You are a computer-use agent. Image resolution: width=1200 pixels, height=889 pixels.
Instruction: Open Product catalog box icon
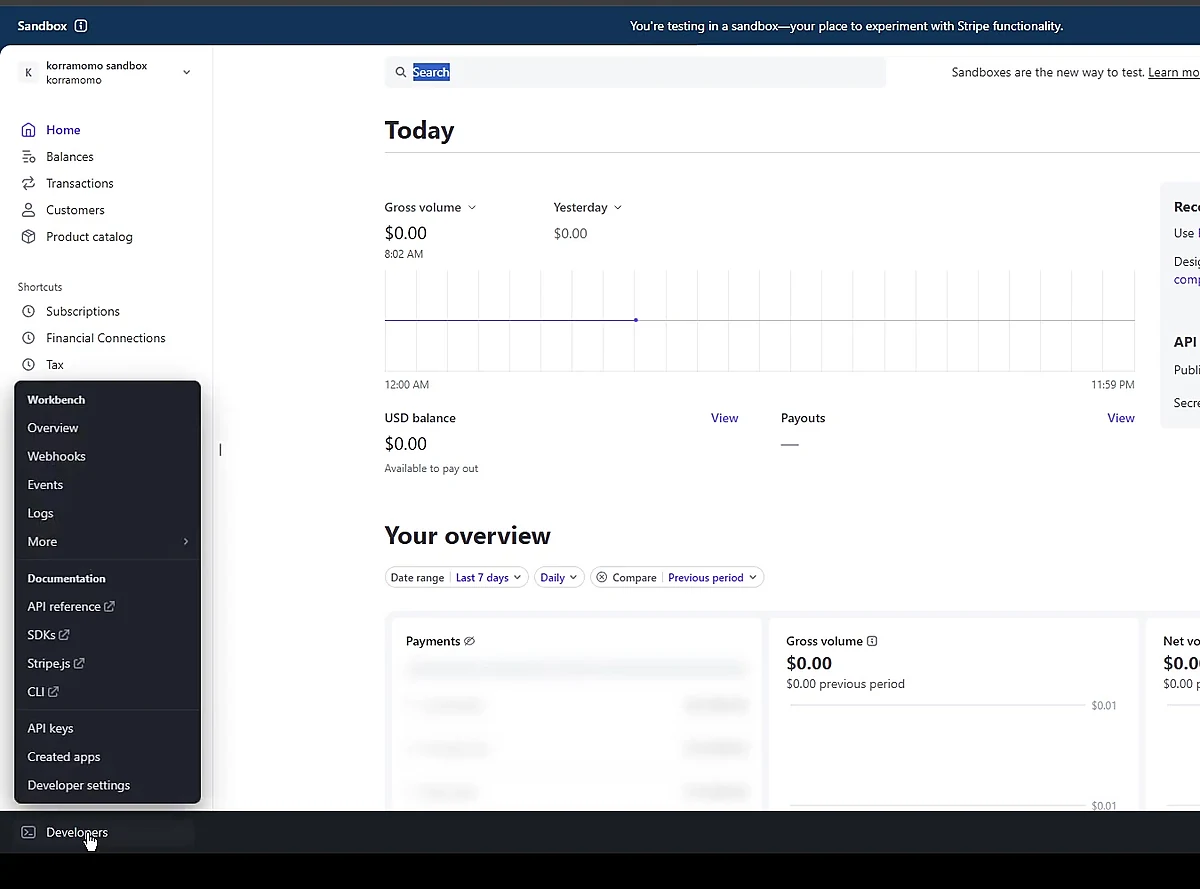click(29, 237)
